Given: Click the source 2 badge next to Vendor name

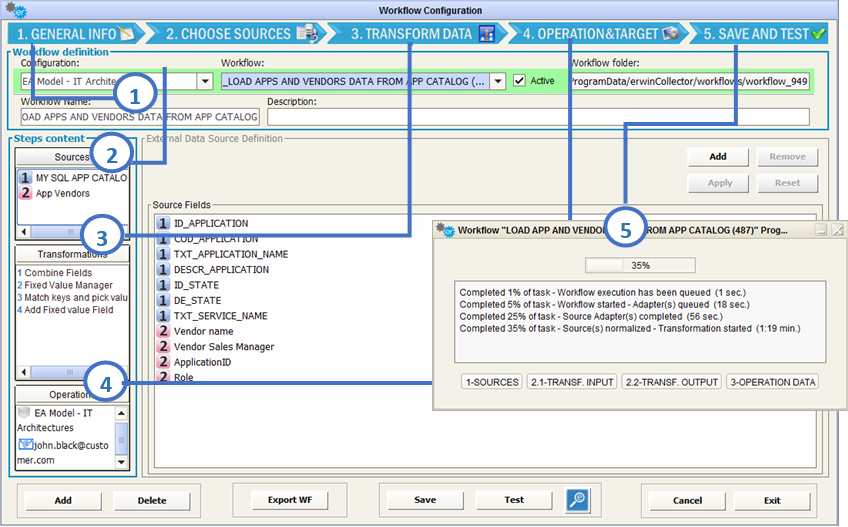Looking at the screenshot, I should point(163,331).
